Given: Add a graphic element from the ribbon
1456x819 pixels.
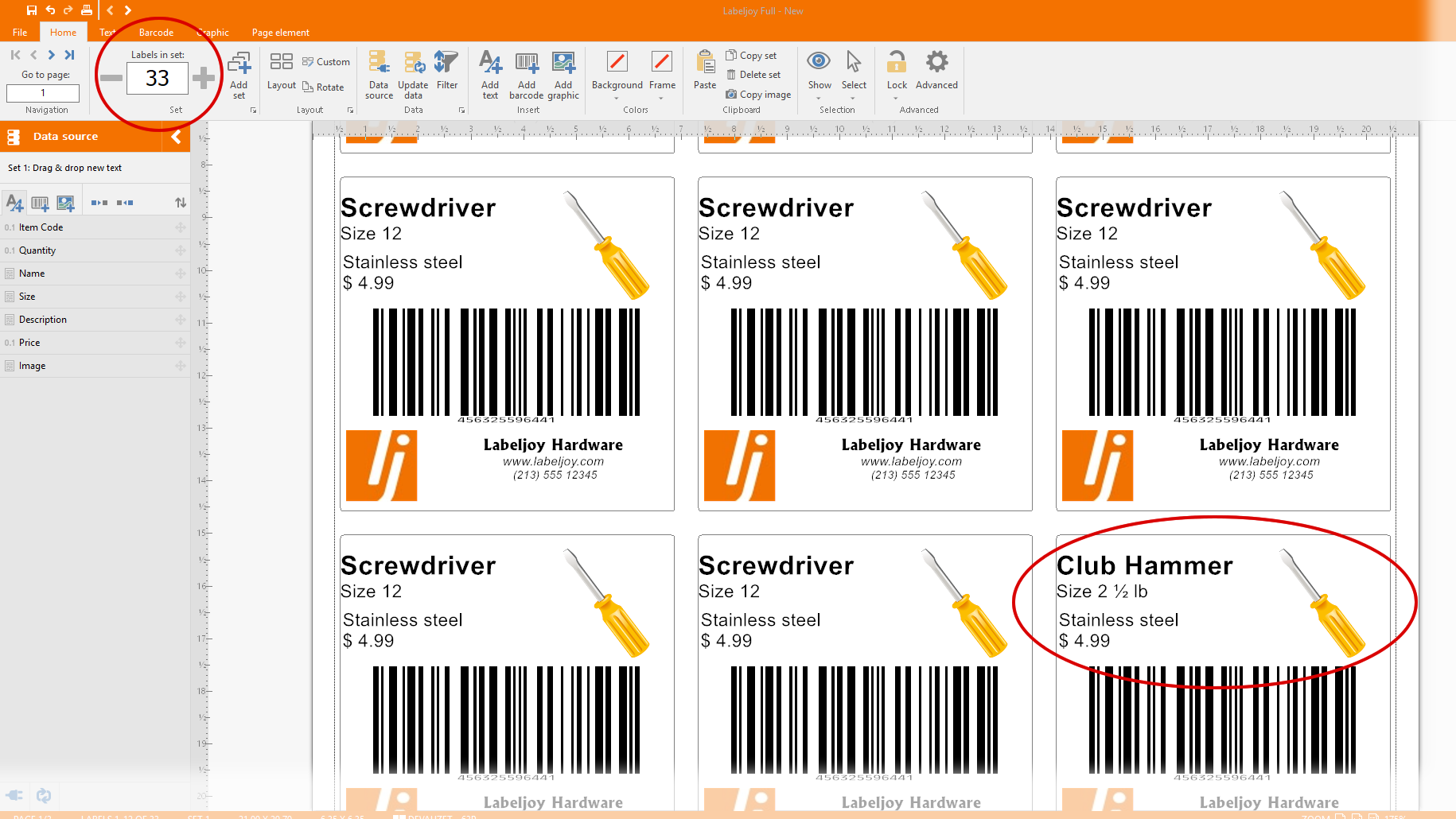Looking at the screenshot, I should click(563, 76).
